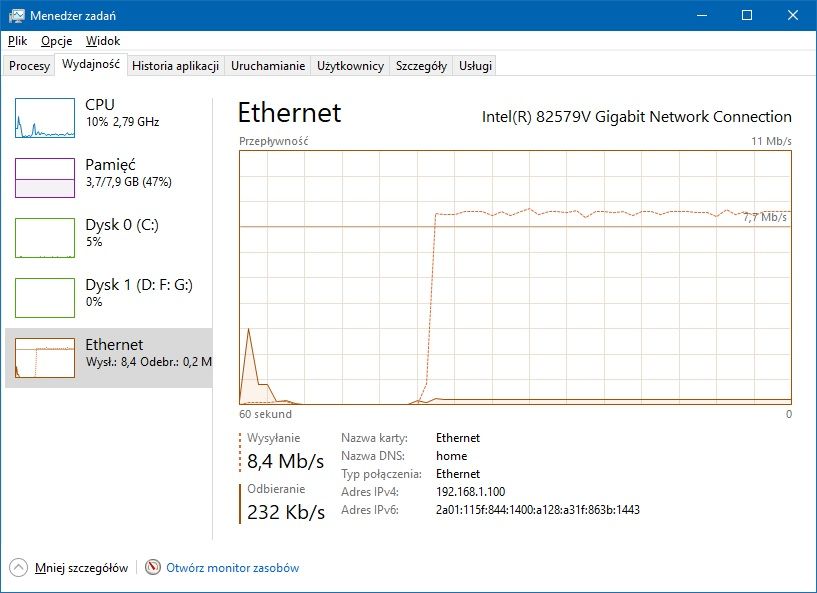Go to the Uruchamianie tab
817x593 pixels.
[x=267, y=66]
